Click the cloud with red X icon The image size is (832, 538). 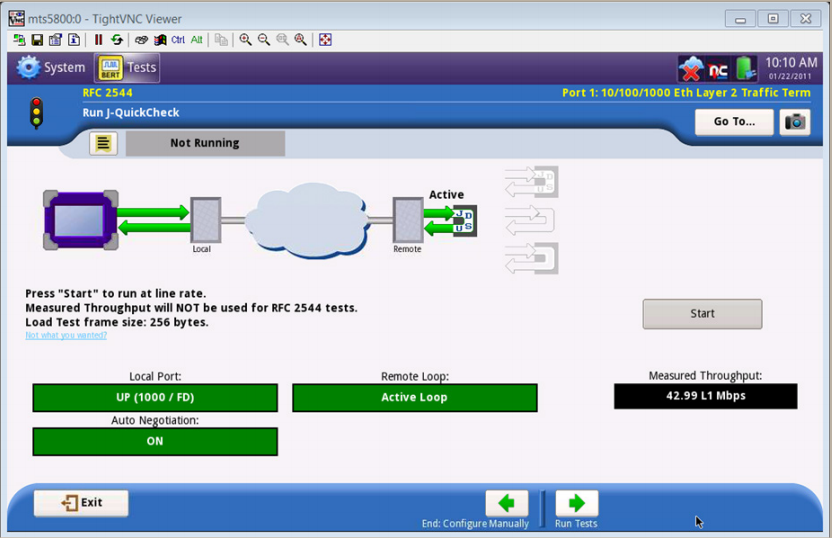[690, 68]
